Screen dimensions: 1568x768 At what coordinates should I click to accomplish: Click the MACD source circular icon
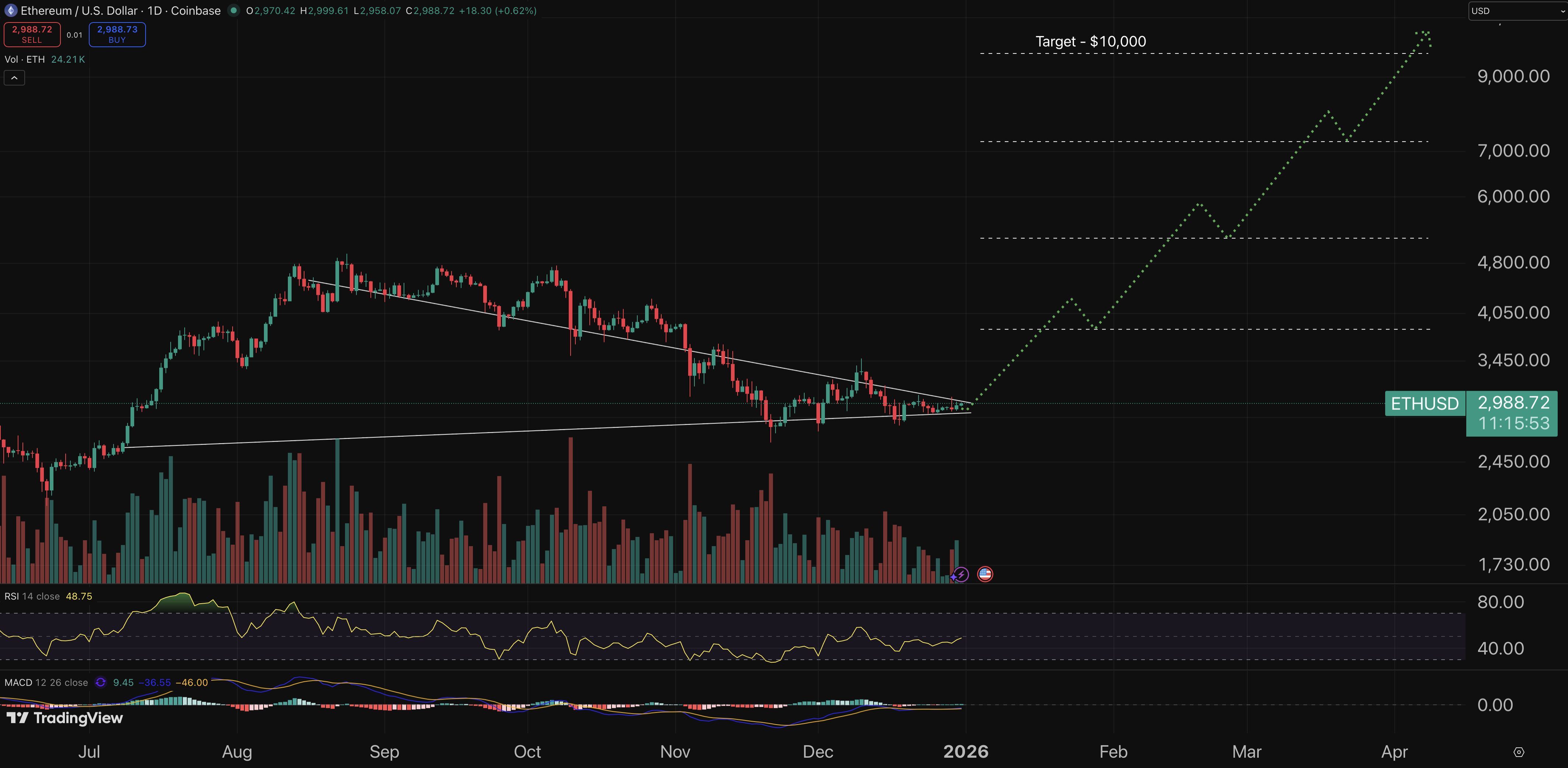click(x=102, y=682)
